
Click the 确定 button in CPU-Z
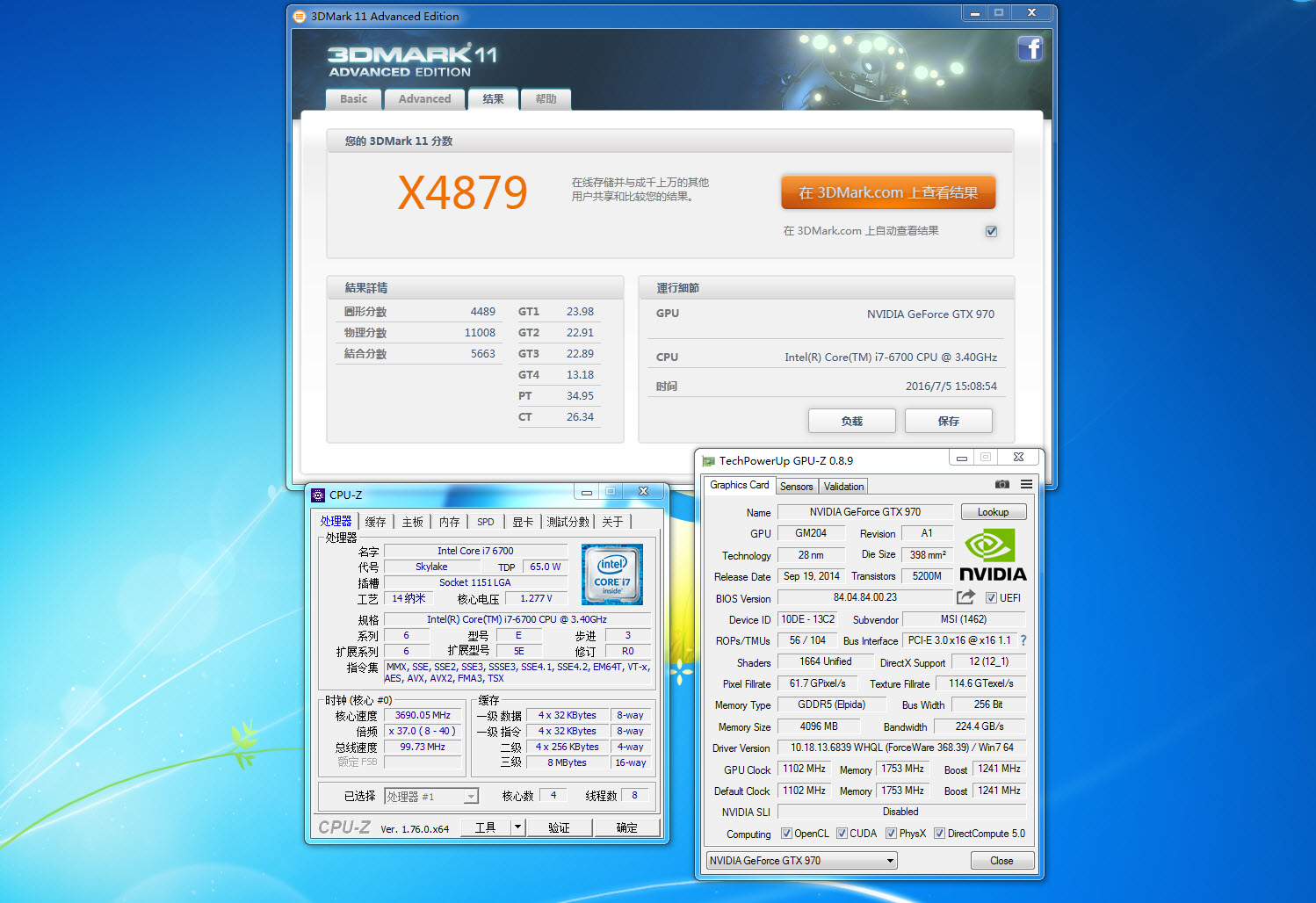pos(626,827)
